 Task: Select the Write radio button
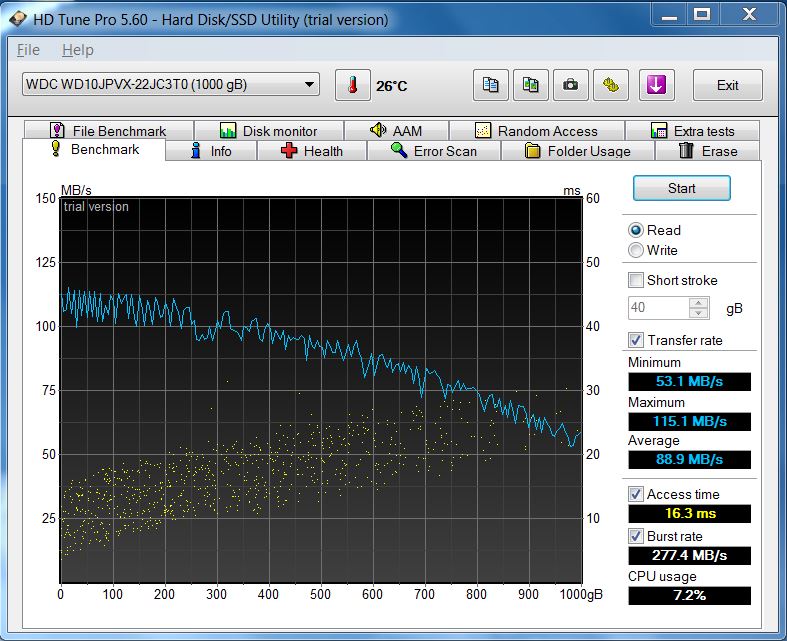click(636, 250)
